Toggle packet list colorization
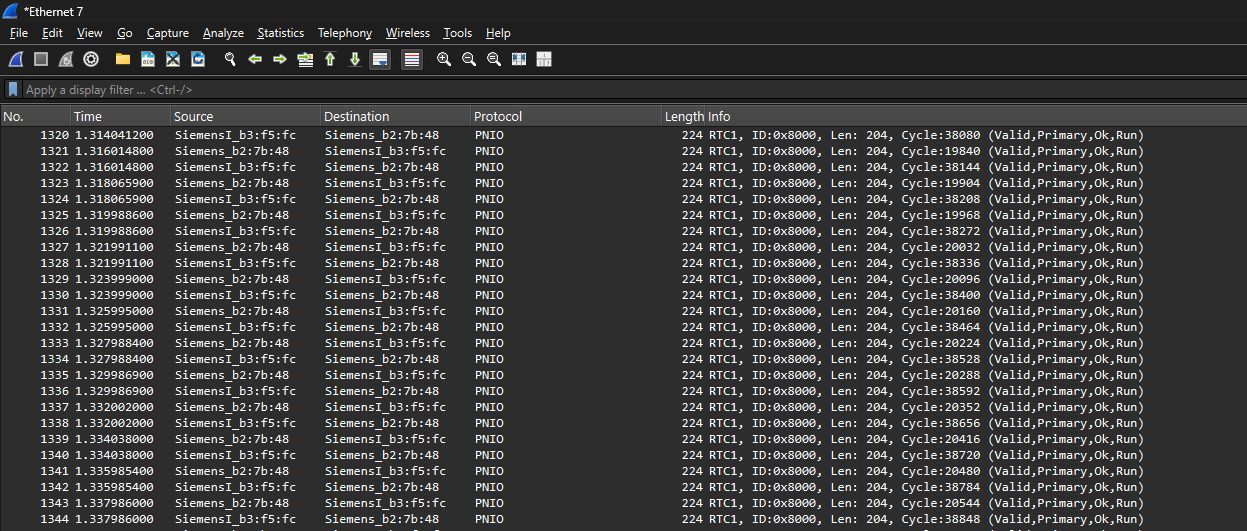Viewport: 1247px width, 531px height. coord(412,59)
